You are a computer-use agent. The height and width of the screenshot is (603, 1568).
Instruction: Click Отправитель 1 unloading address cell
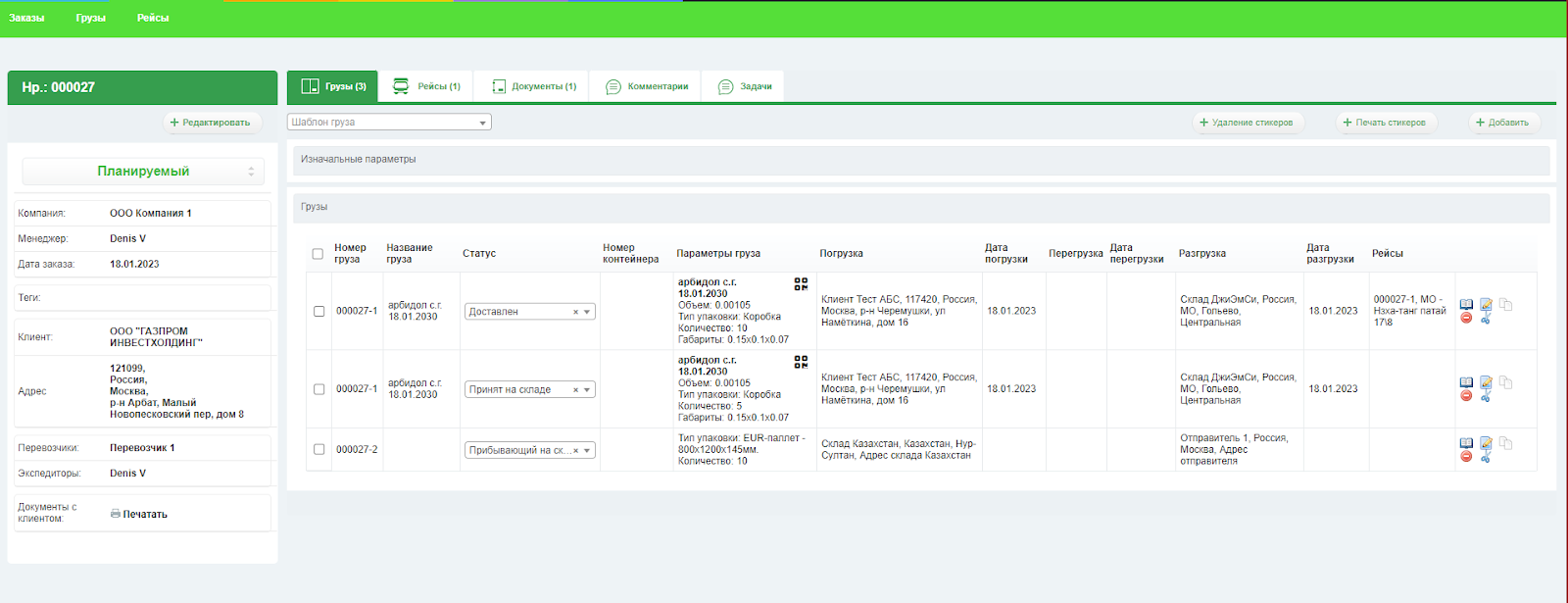pyautogui.click(x=1238, y=450)
